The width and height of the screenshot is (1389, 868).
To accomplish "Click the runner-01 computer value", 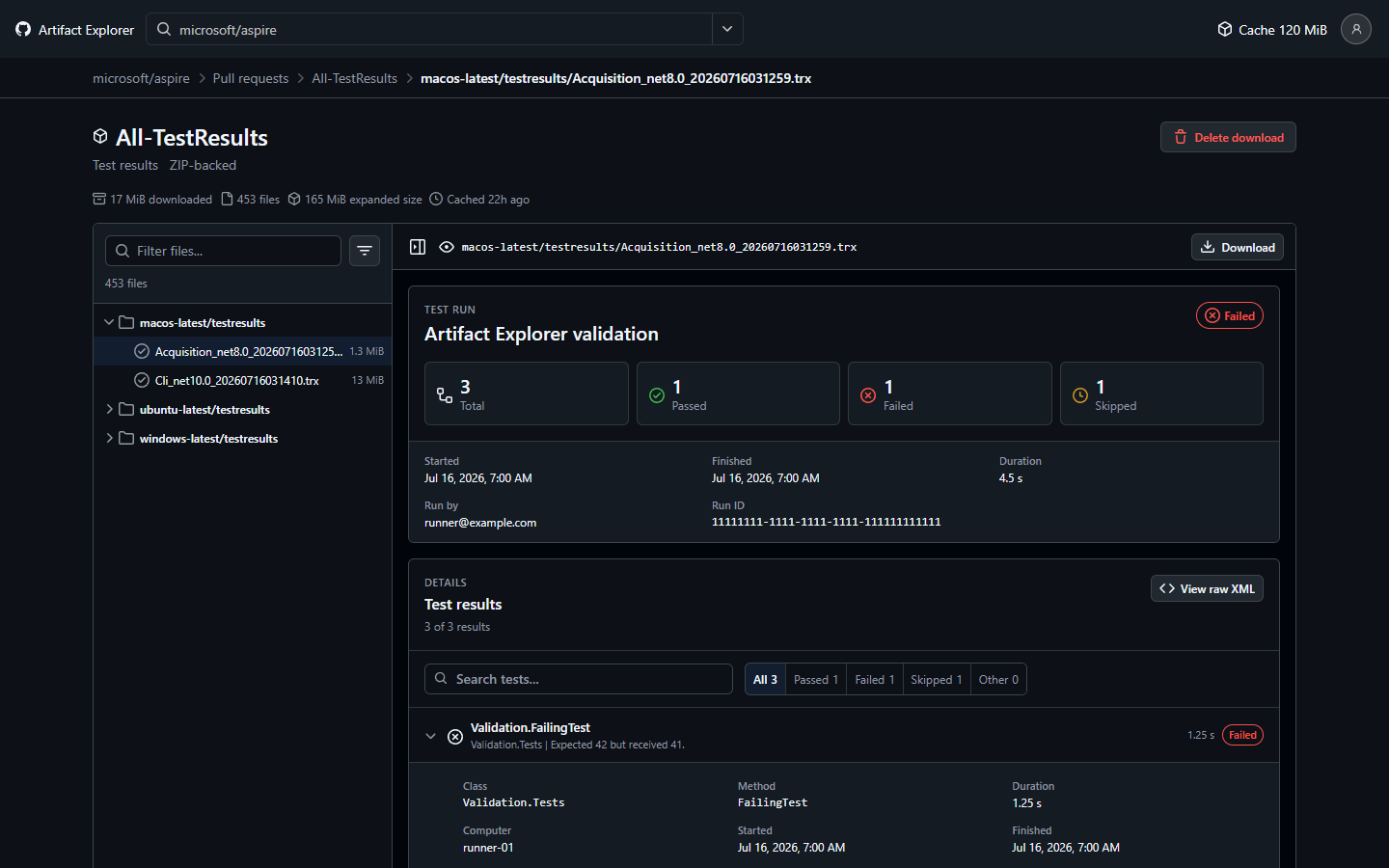I will click(x=488, y=848).
